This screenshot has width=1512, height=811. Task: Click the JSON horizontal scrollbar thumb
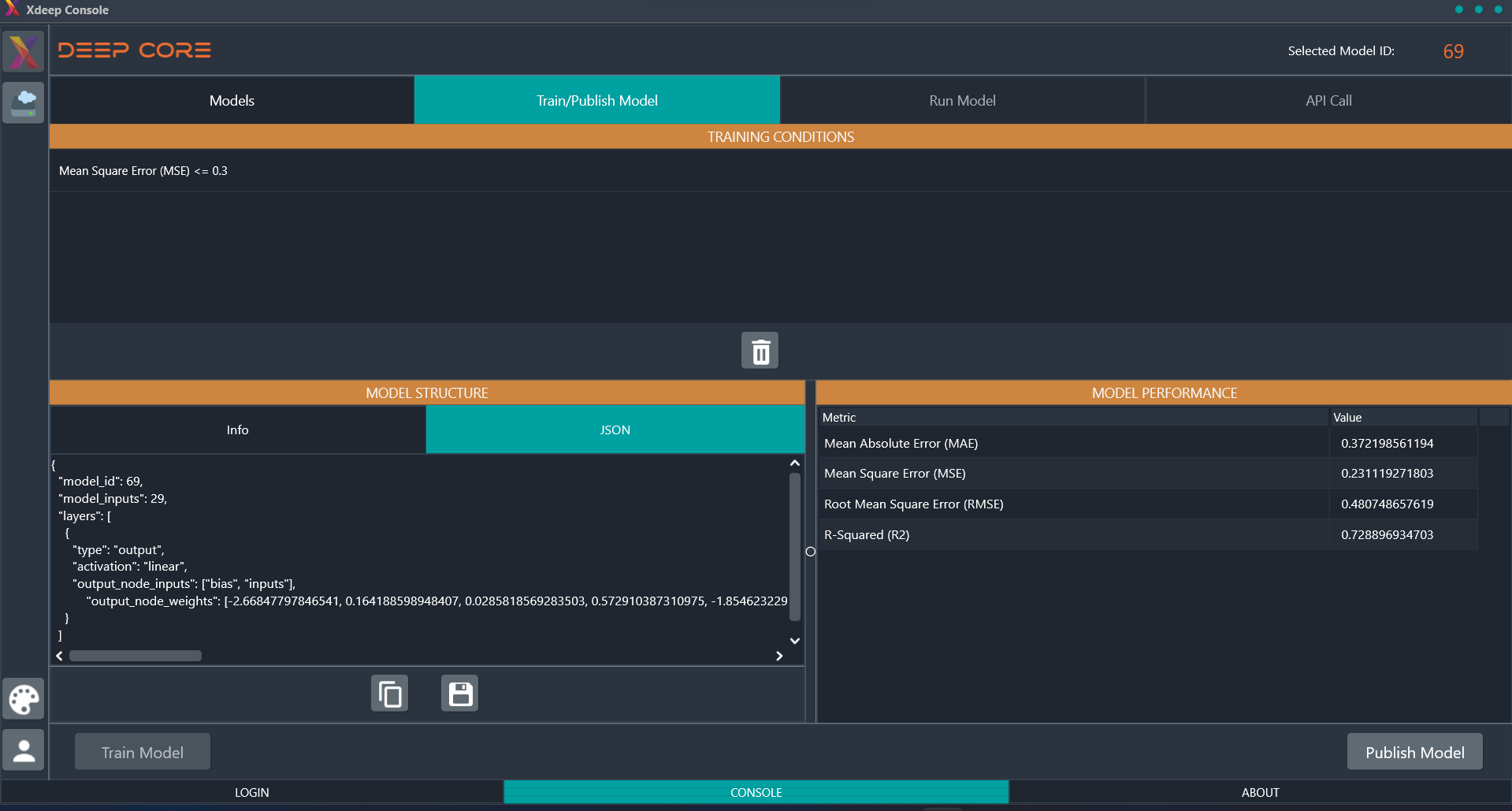(136, 656)
